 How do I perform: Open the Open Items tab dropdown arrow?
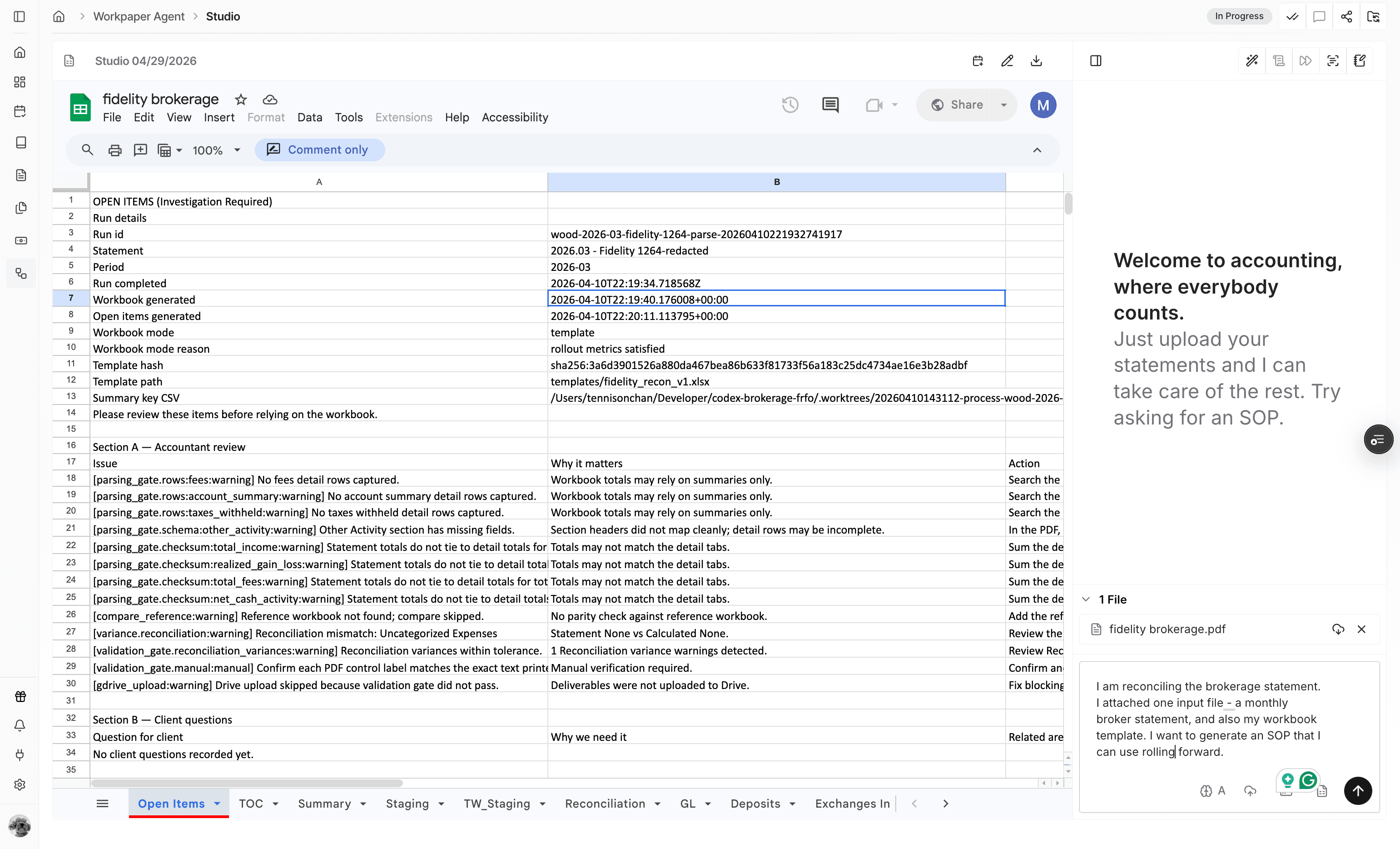pyautogui.click(x=217, y=804)
